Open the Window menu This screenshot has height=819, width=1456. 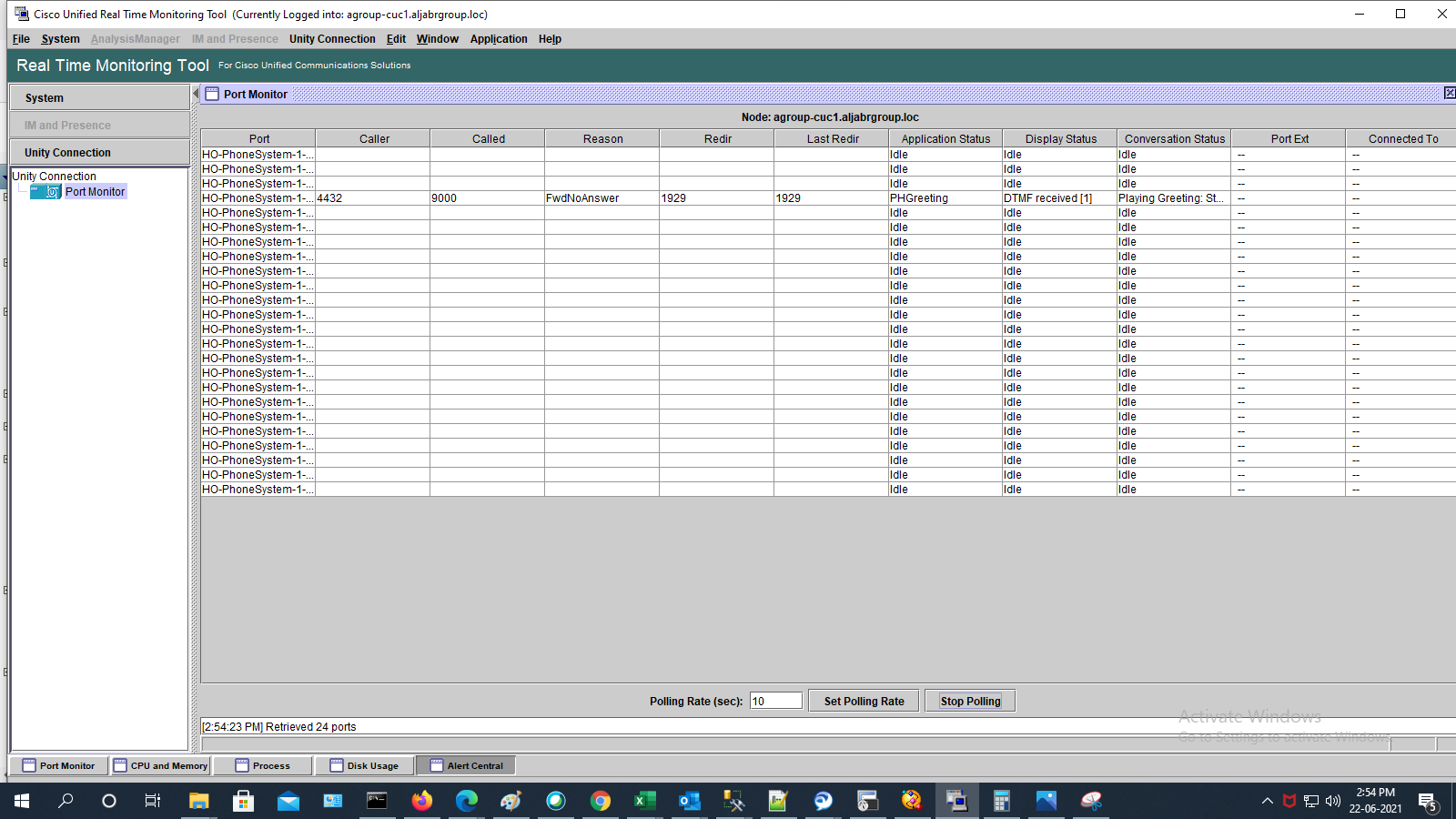click(438, 39)
